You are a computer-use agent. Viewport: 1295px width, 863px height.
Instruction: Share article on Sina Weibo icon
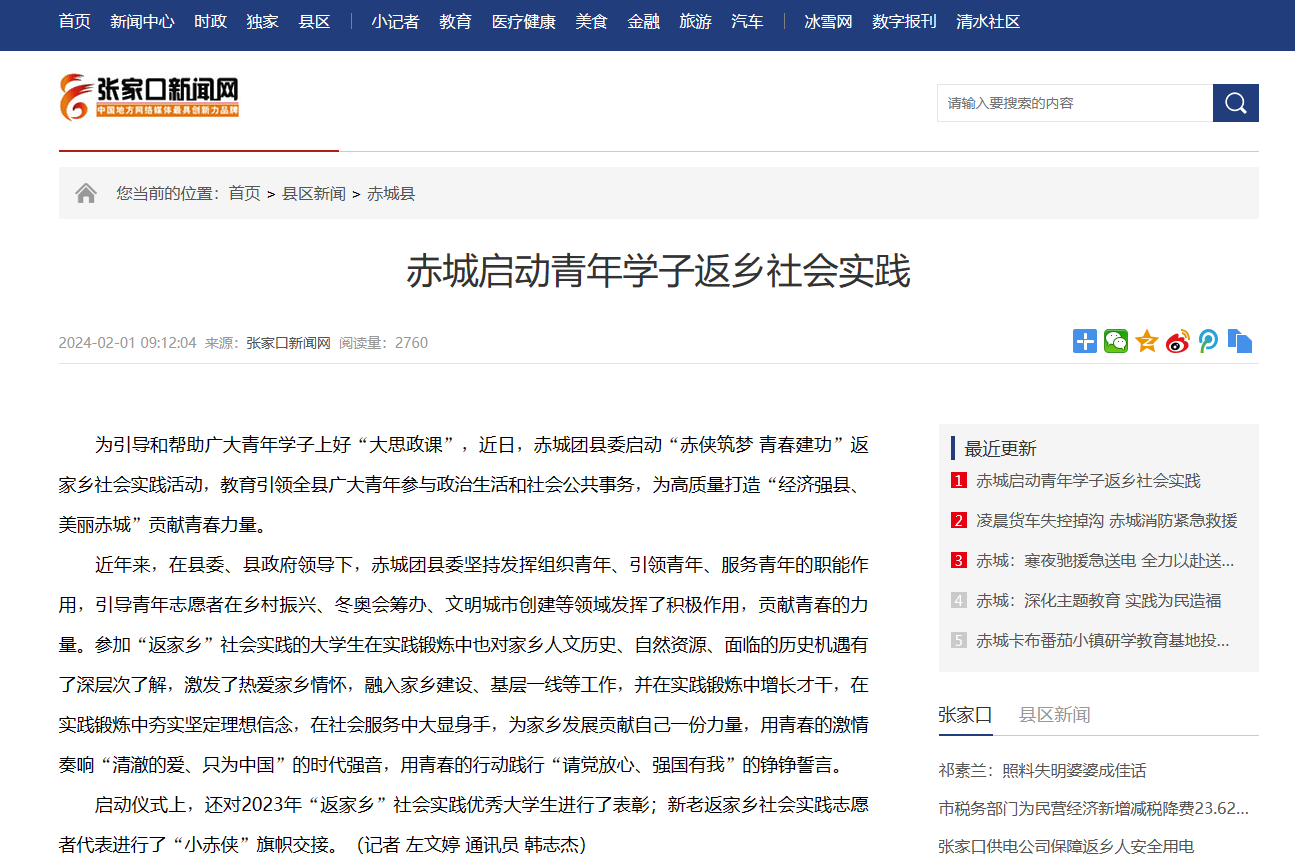coord(1178,341)
